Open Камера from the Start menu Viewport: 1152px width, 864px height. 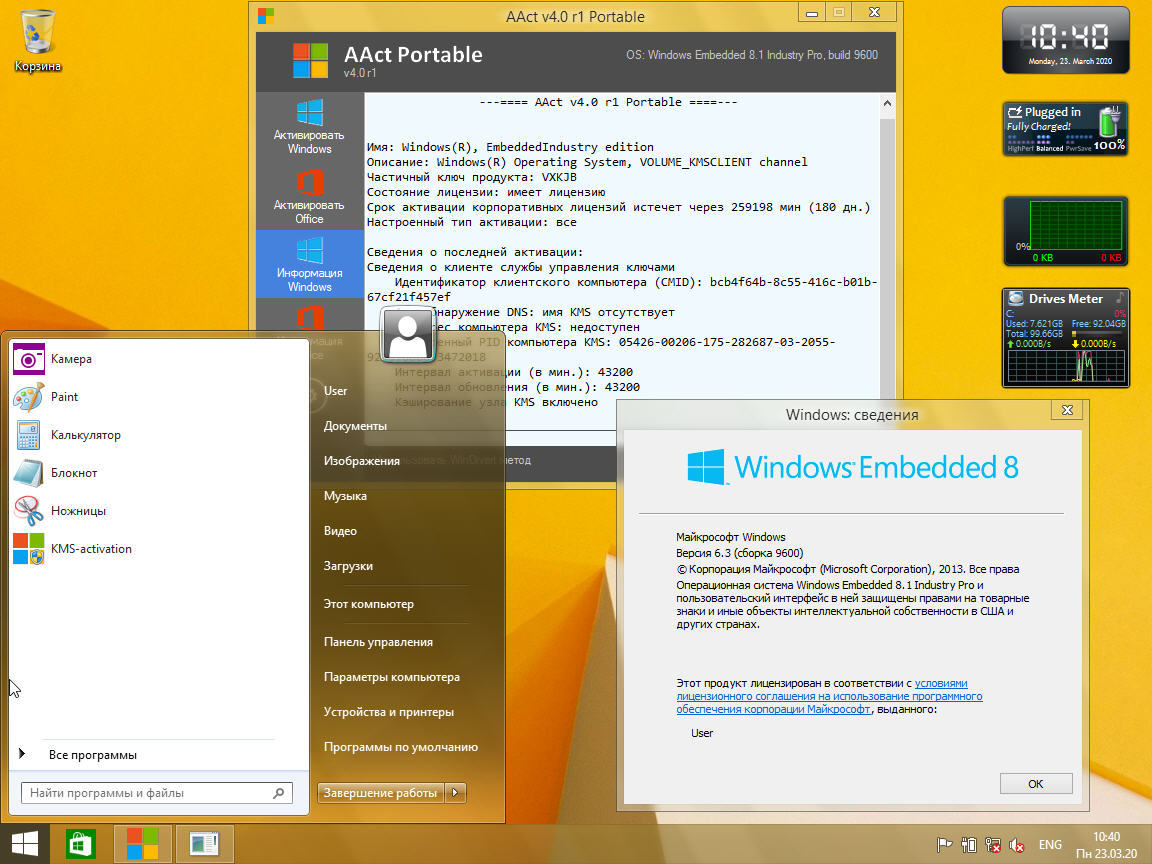(71, 359)
